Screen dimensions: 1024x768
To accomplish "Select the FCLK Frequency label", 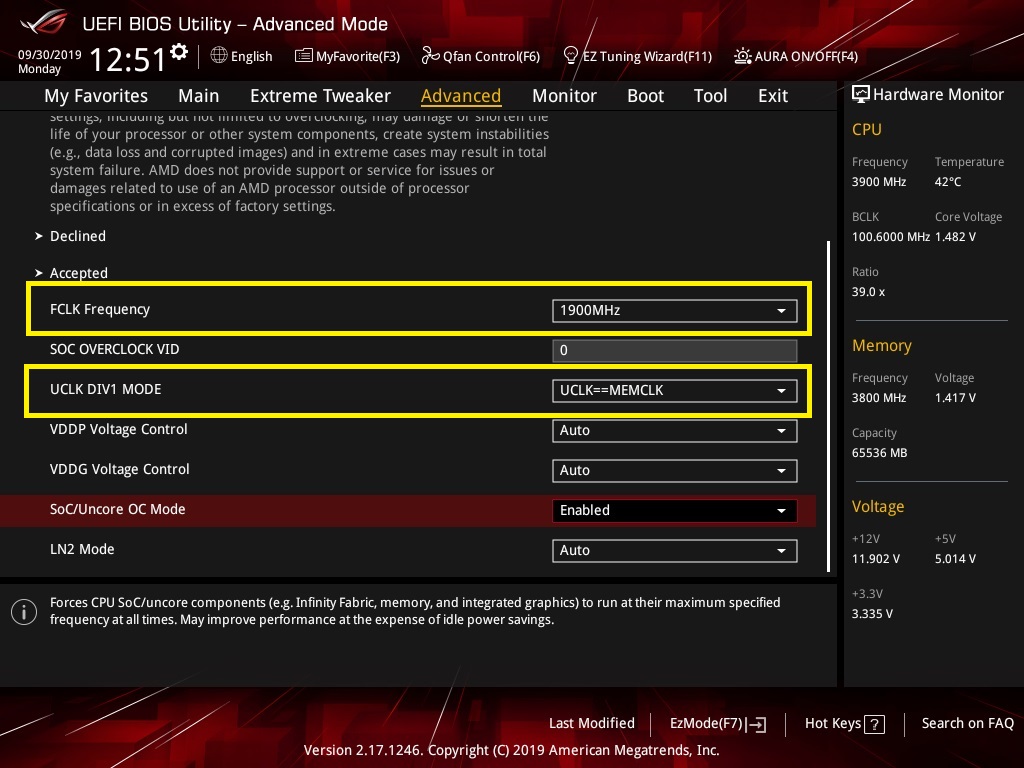I will (x=100, y=310).
